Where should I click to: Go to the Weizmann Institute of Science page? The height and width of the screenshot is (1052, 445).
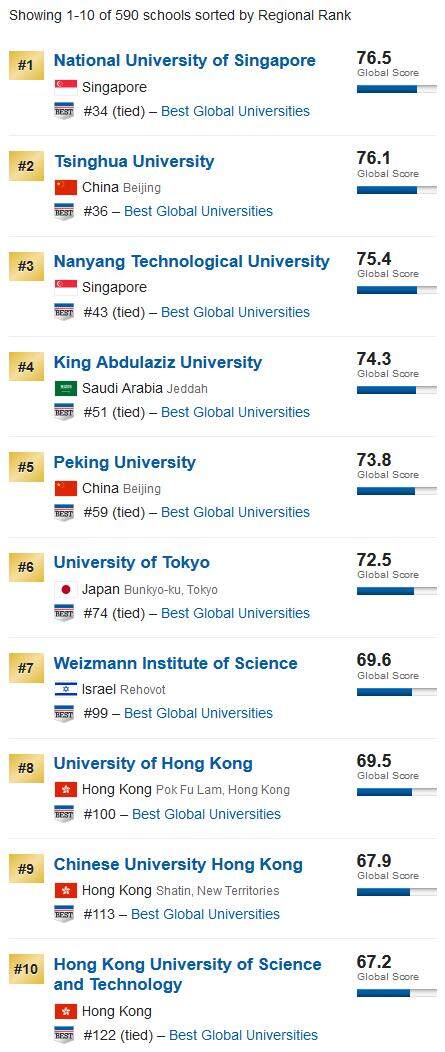176,663
